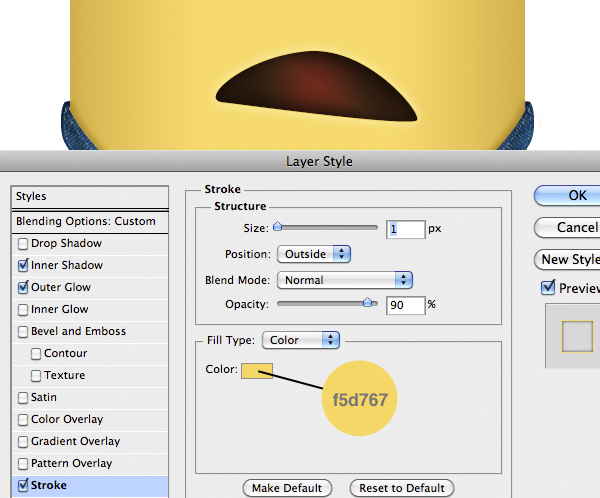Uncheck the Inner Shadow effect
This screenshot has height=498, width=600.
click(x=22, y=266)
